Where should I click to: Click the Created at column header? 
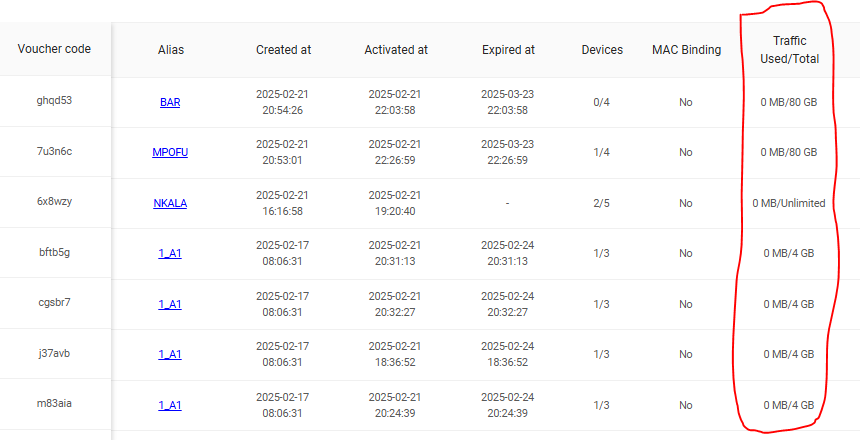(x=284, y=50)
